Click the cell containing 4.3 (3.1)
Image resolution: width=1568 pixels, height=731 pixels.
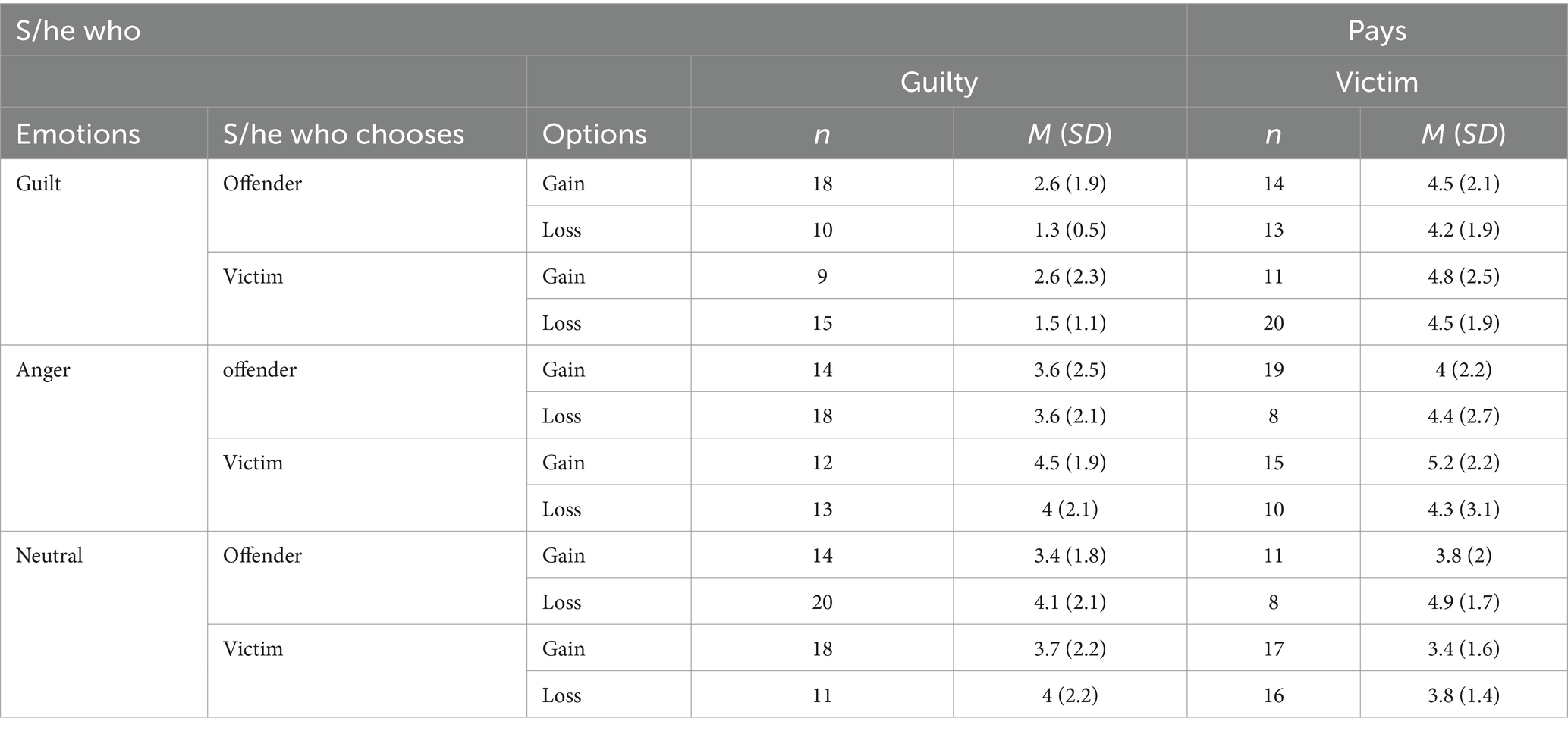[x=1463, y=509]
